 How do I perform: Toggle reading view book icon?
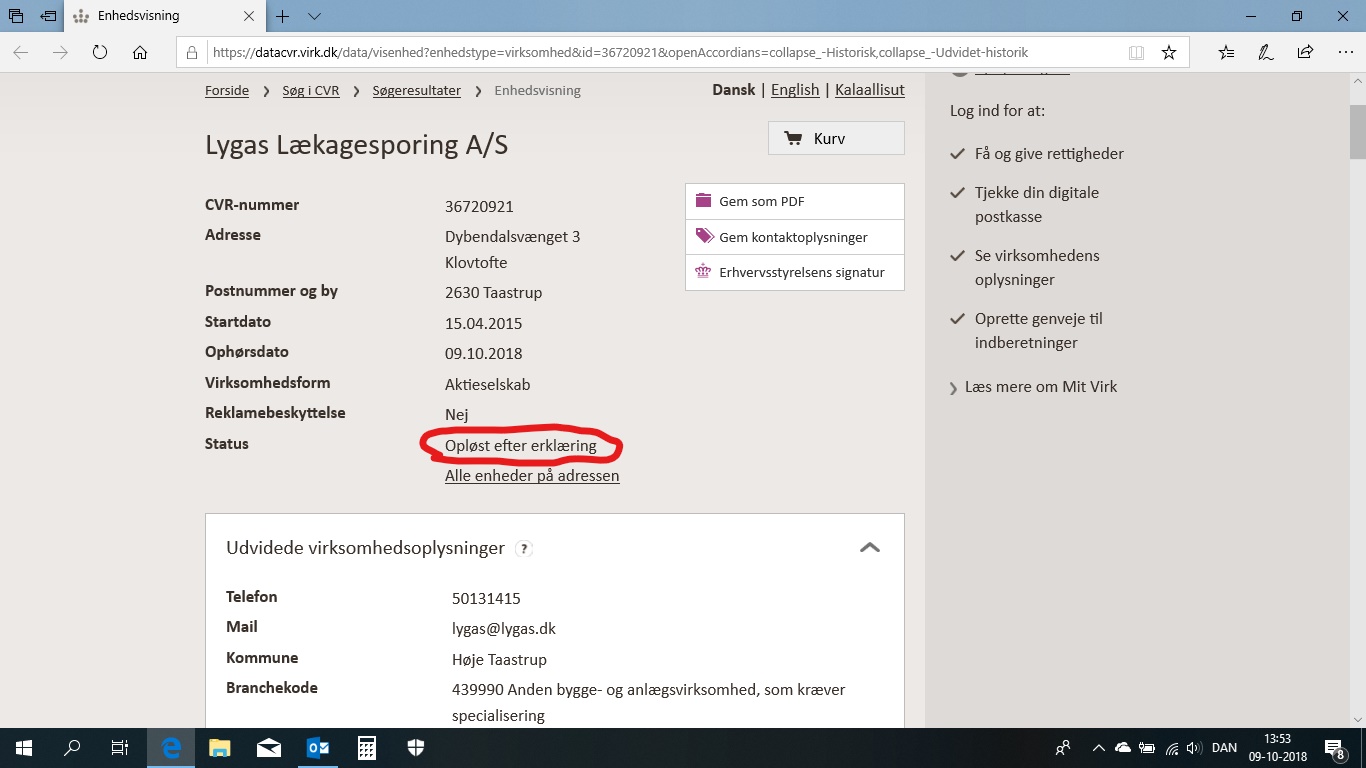point(1136,53)
